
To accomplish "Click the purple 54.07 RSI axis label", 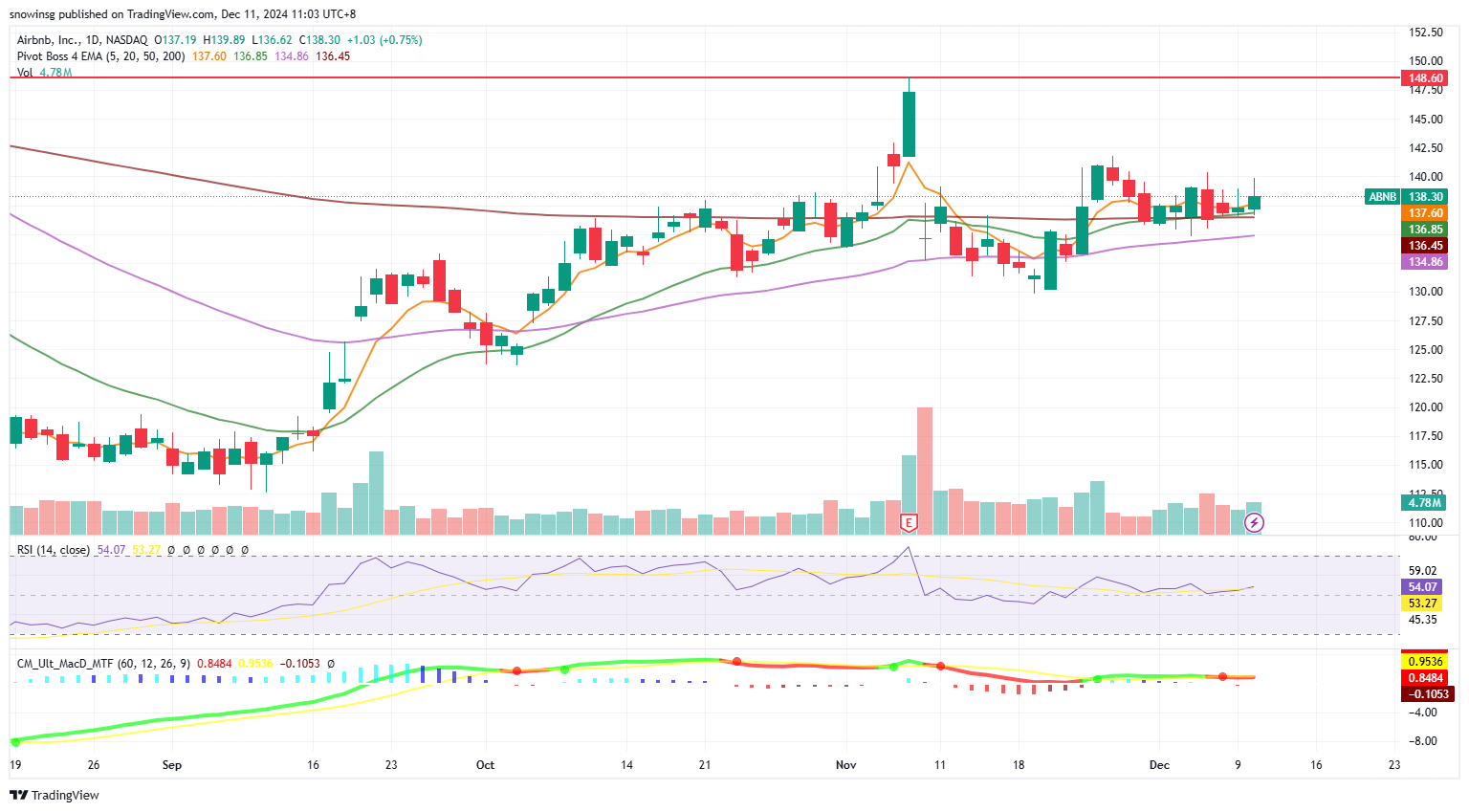I will coord(1422,587).
